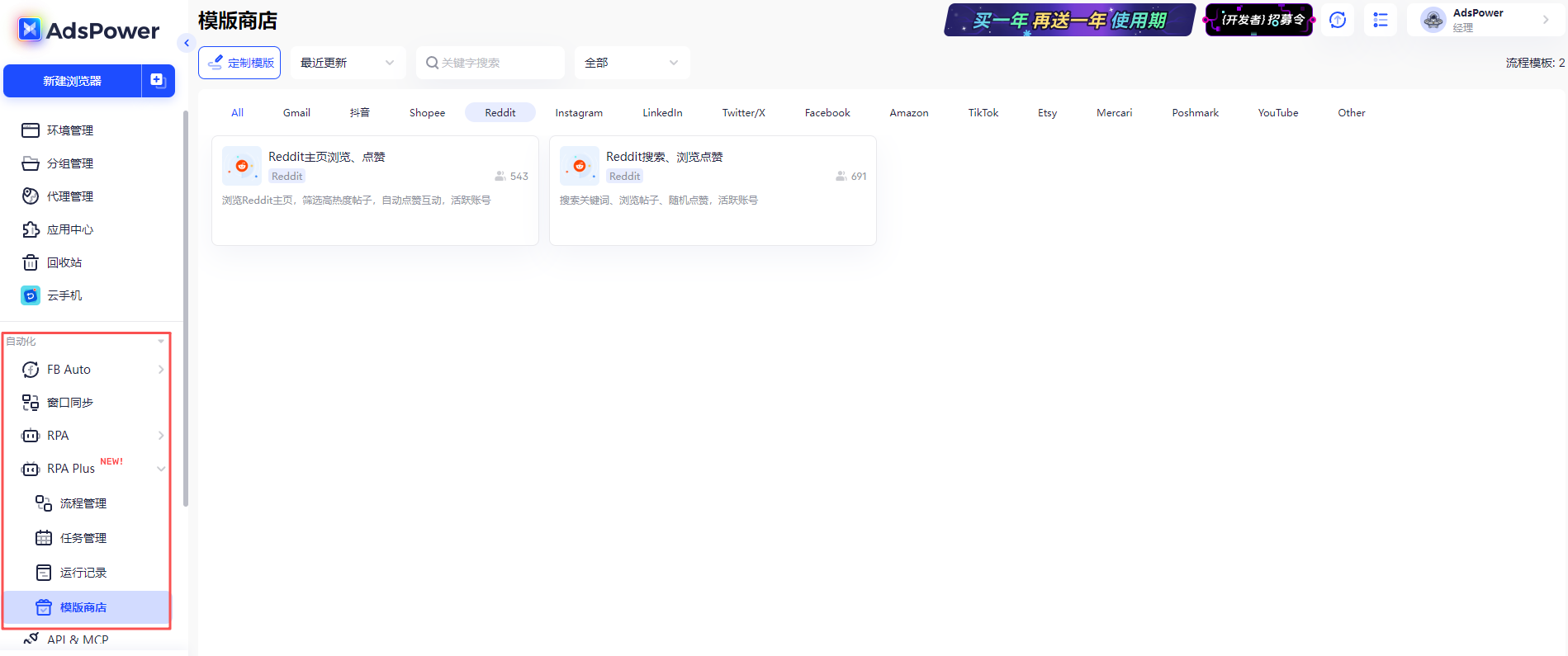Image resolution: width=1568 pixels, height=656 pixels.
Task: Select the Instagram category tab
Action: pyautogui.click(x=579, y=112)
